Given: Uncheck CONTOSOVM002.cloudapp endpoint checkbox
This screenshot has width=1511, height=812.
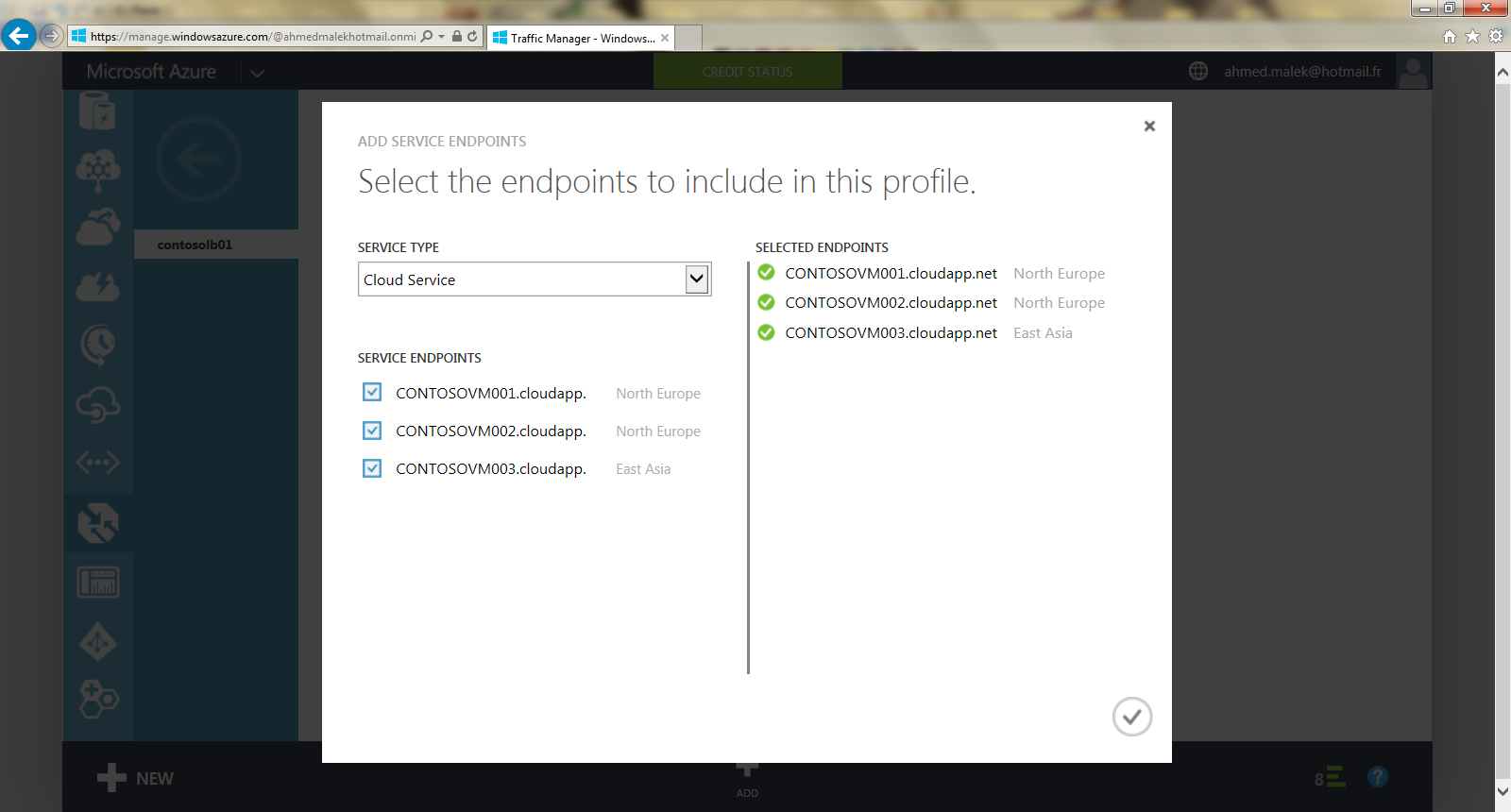Looking at the screenshot, I should tap(372, 431).
